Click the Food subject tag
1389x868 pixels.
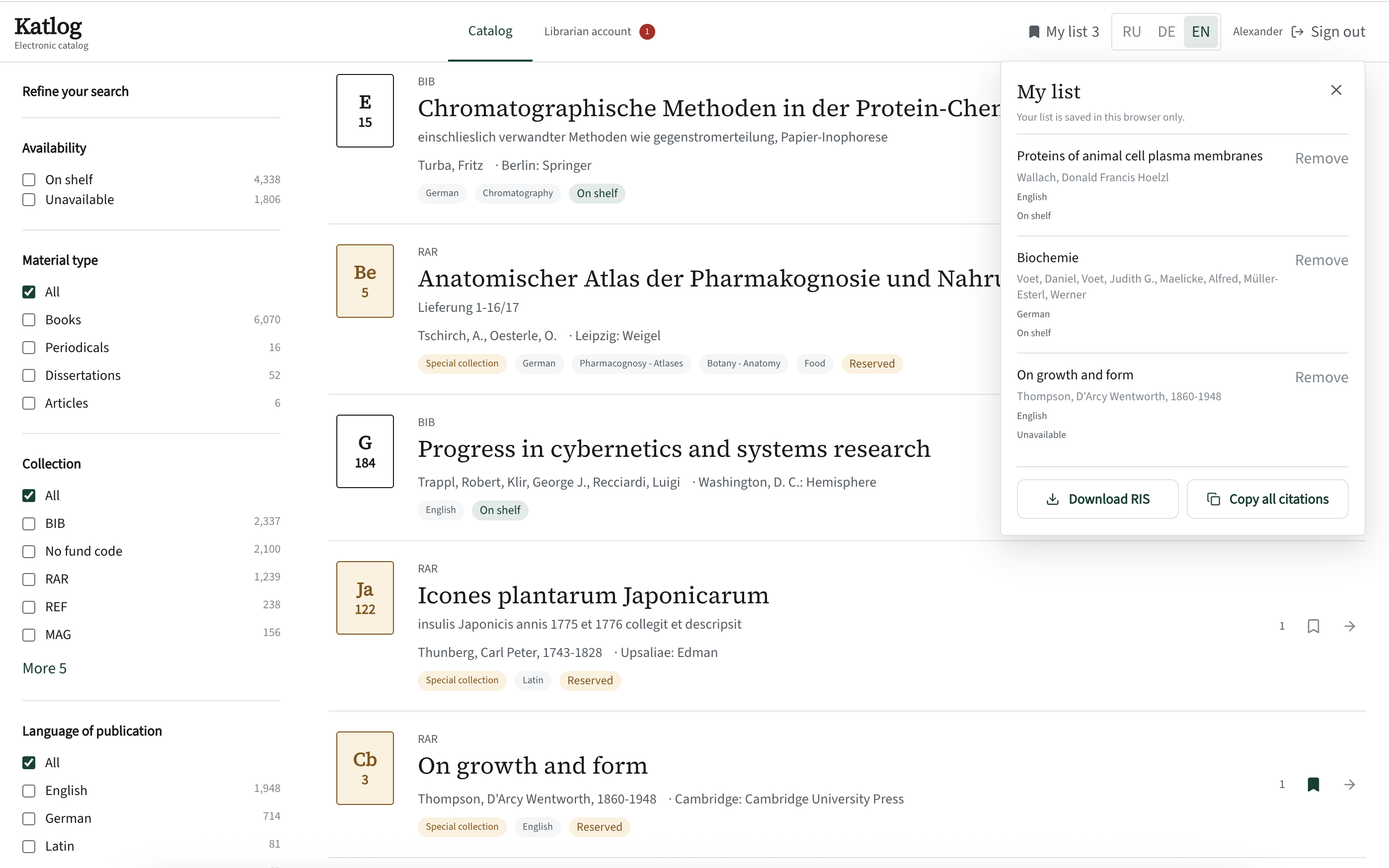click(x=814, y=363)
